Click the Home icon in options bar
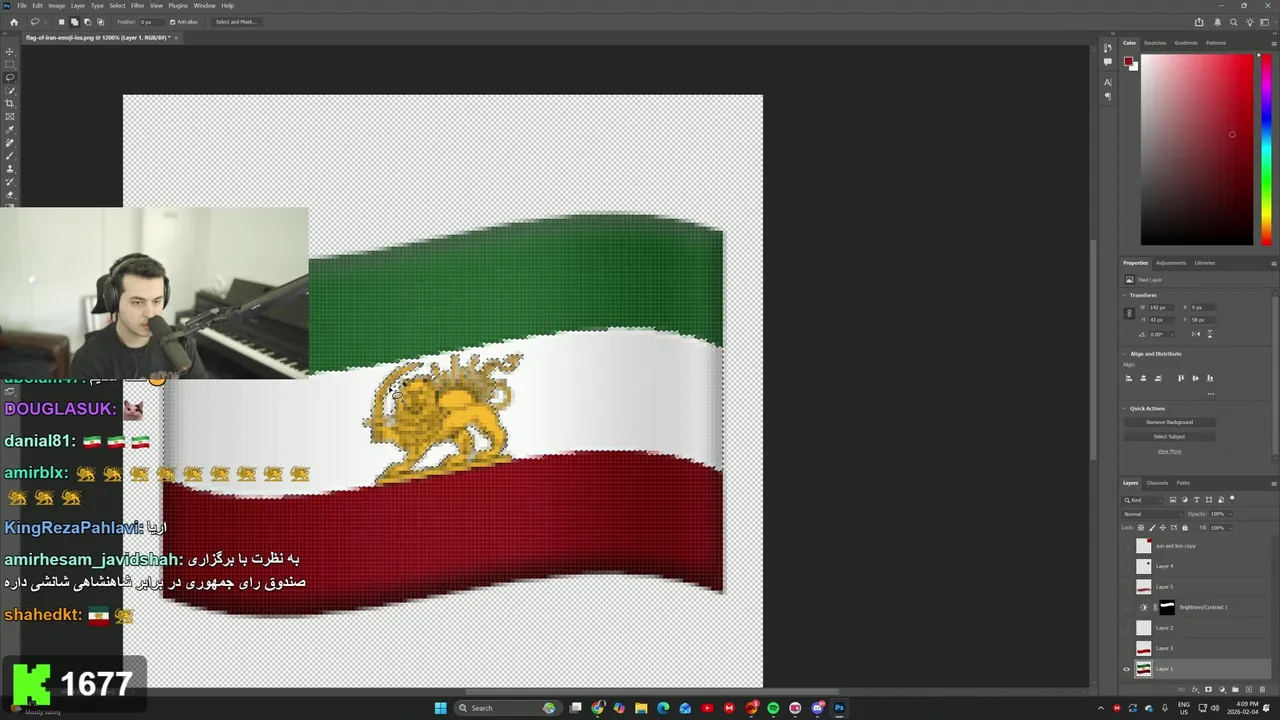1280x720 pixels. click(x=13, y=21)
